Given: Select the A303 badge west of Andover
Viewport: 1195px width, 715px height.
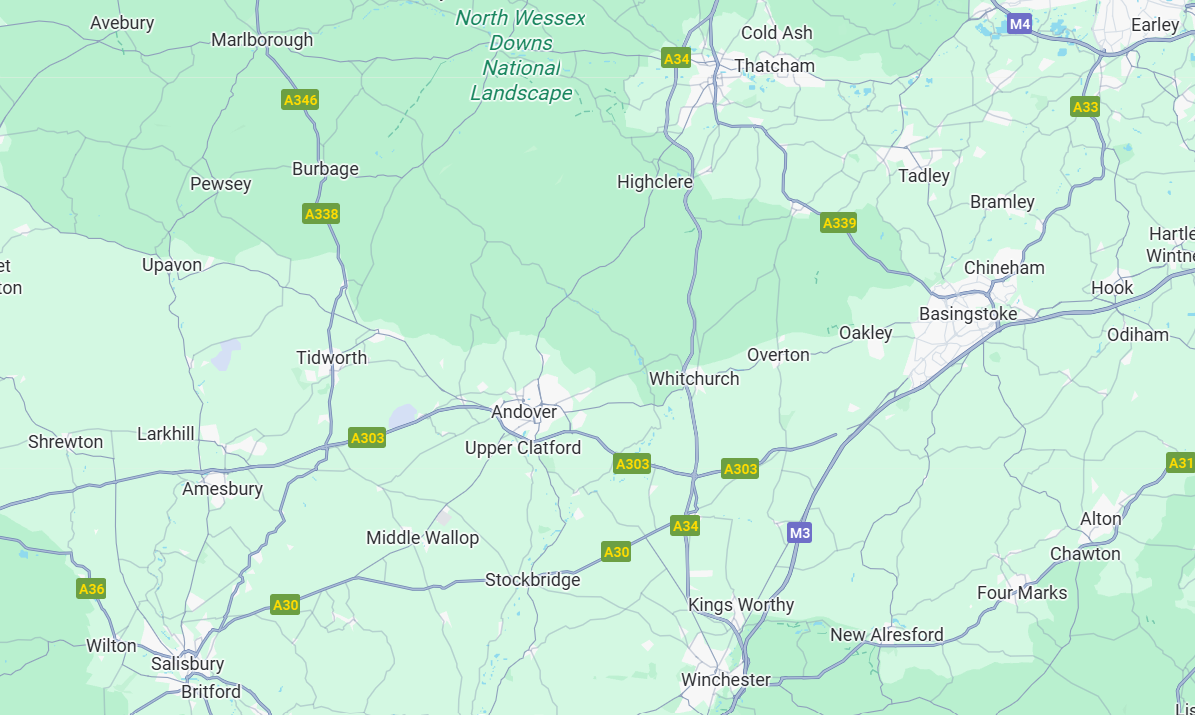Looking at the screenshot, I should 367,438.
